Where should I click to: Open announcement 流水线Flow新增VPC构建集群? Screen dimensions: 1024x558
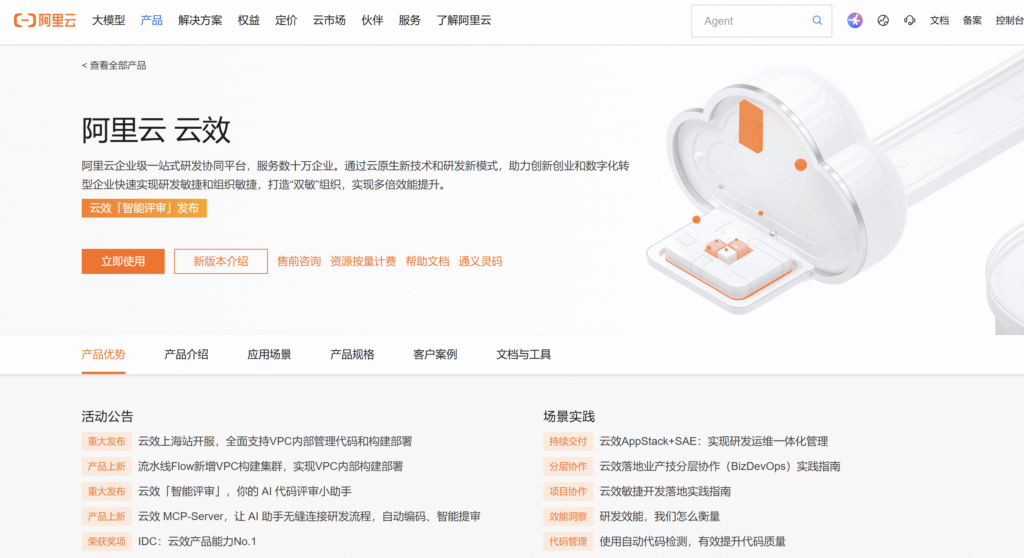(x=270, y=466)
